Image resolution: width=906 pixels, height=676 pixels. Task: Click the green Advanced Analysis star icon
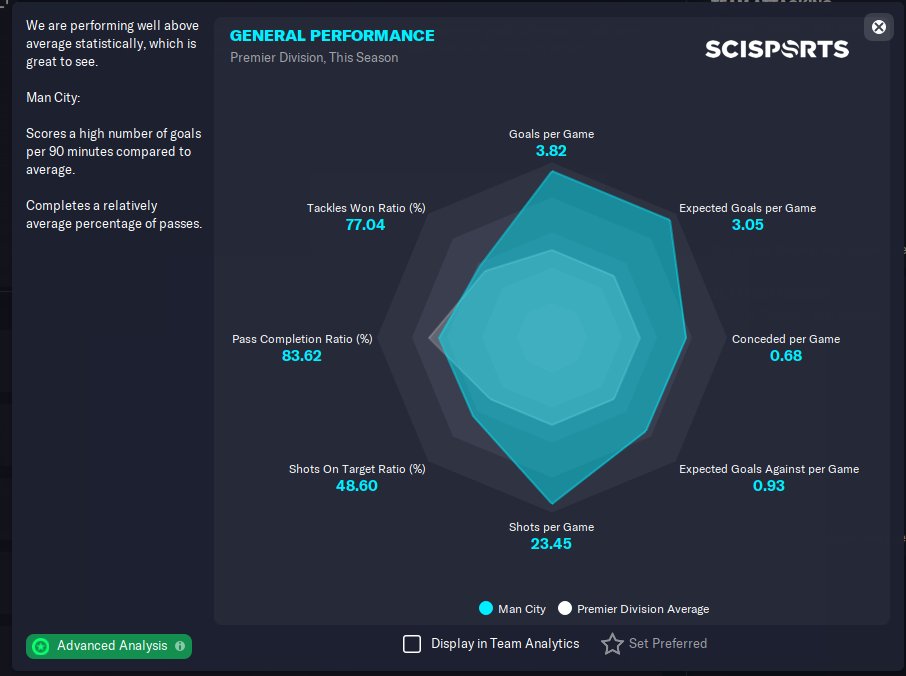click(x=40, y=646)
